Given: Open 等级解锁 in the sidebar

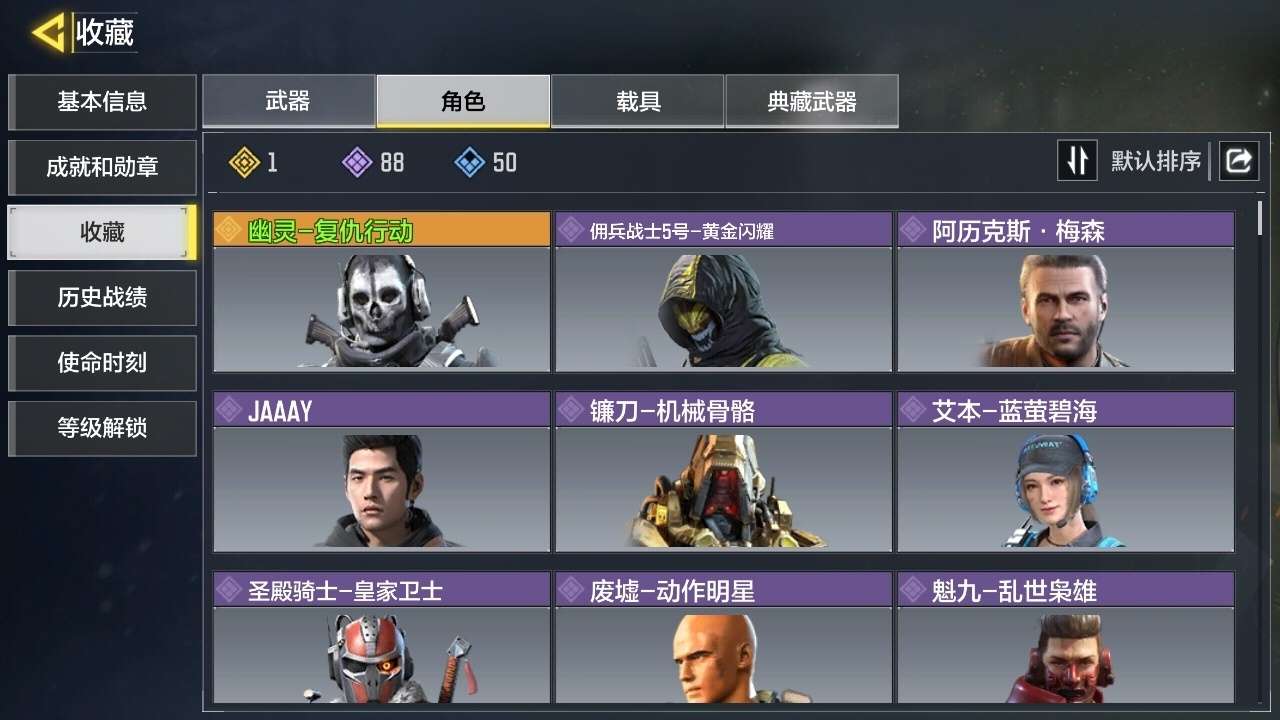Looking at the screenshot, I should tap(102, 428).
